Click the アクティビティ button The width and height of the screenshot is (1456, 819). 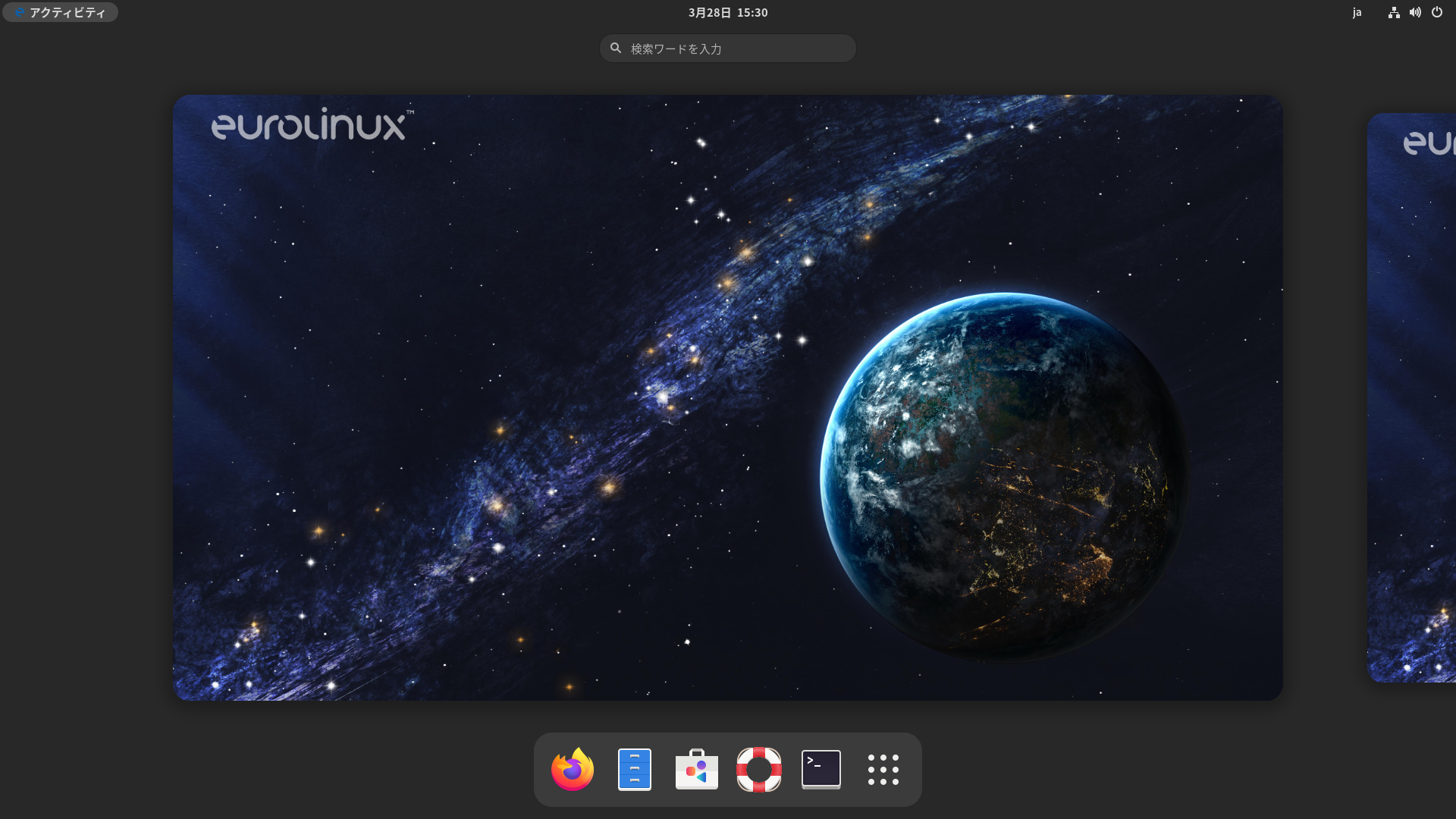pos(67,12)
